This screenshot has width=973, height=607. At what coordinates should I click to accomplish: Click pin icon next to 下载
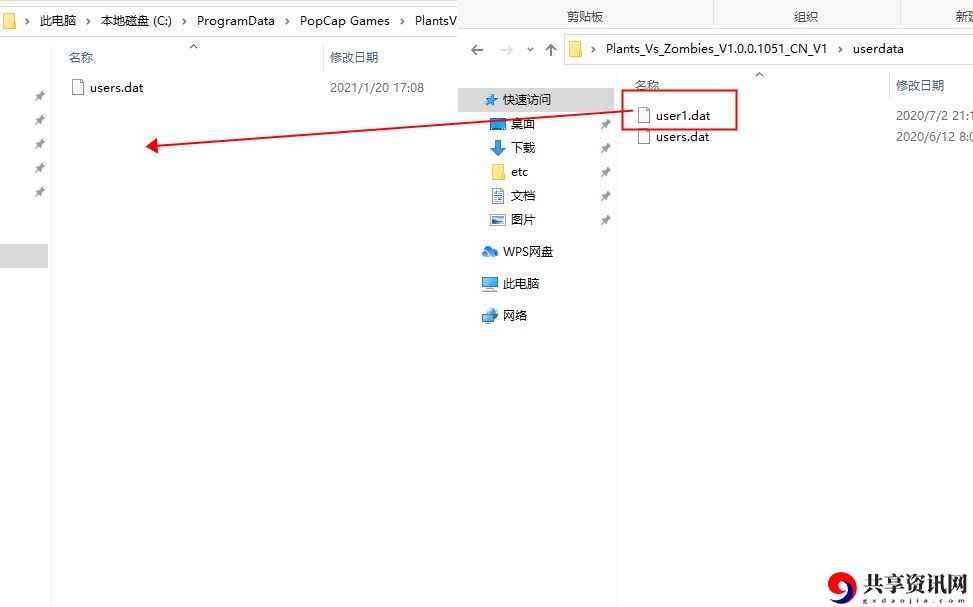pos(606,148)
